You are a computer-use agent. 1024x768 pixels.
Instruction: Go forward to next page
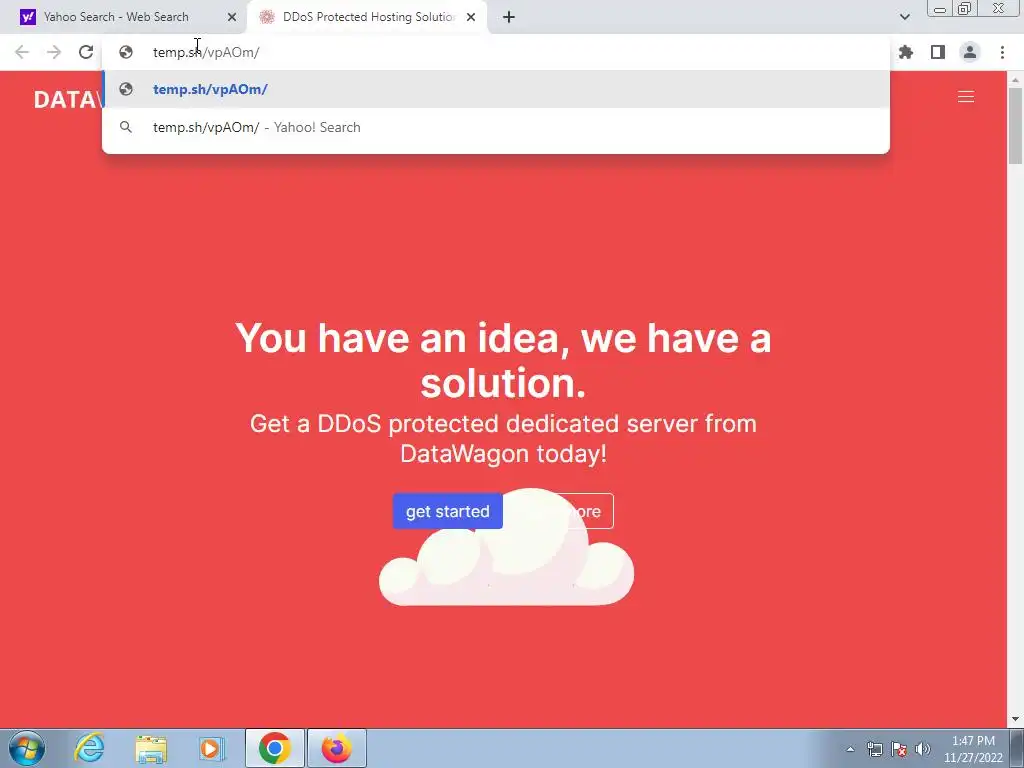54,52
